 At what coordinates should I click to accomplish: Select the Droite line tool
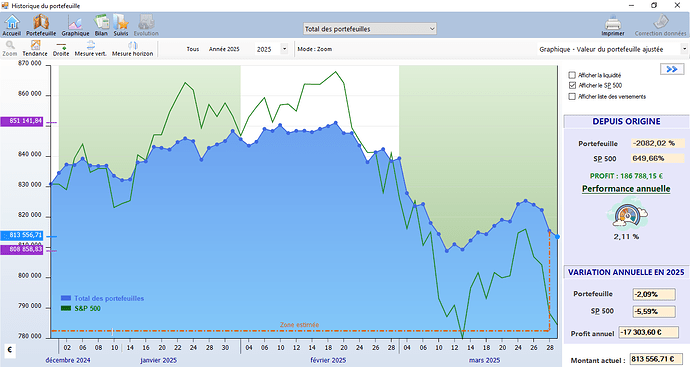[x=61, y=48]
